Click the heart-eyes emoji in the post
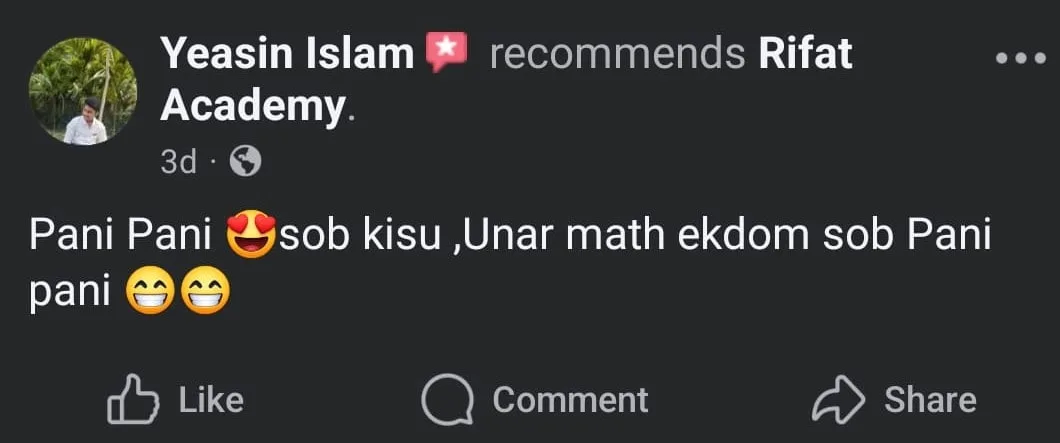 tap(252, 240)
